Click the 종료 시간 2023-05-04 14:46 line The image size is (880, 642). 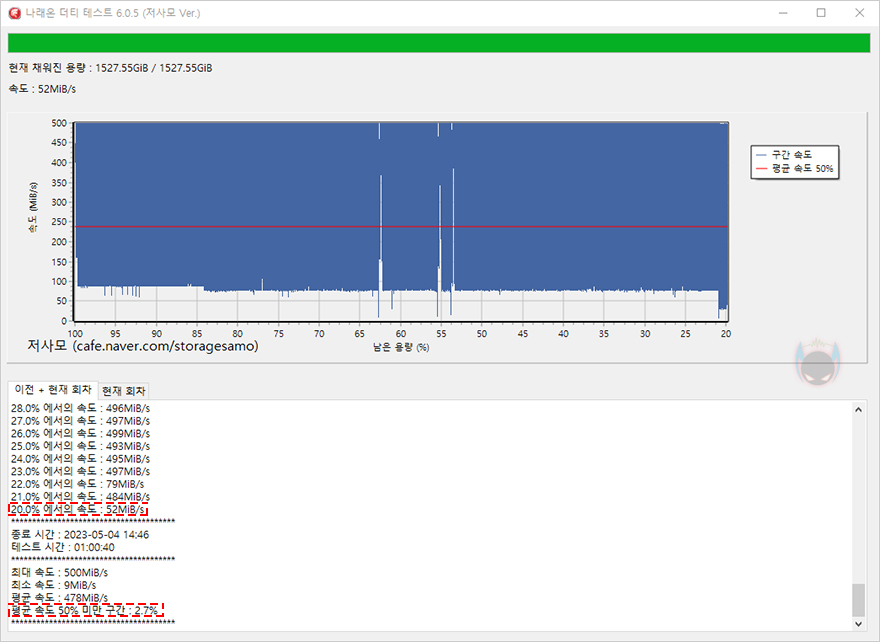[x=80, y=535]
